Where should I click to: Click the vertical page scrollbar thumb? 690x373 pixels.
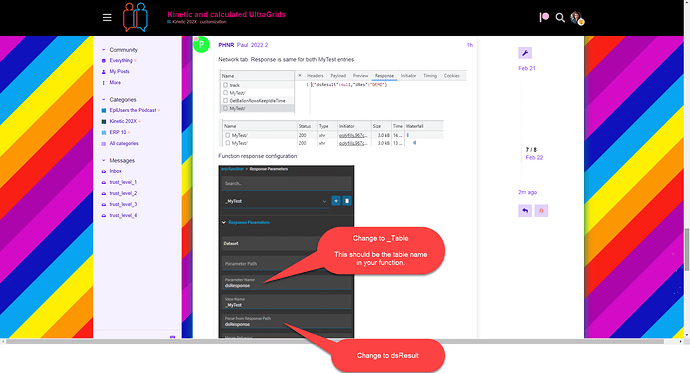687,250
